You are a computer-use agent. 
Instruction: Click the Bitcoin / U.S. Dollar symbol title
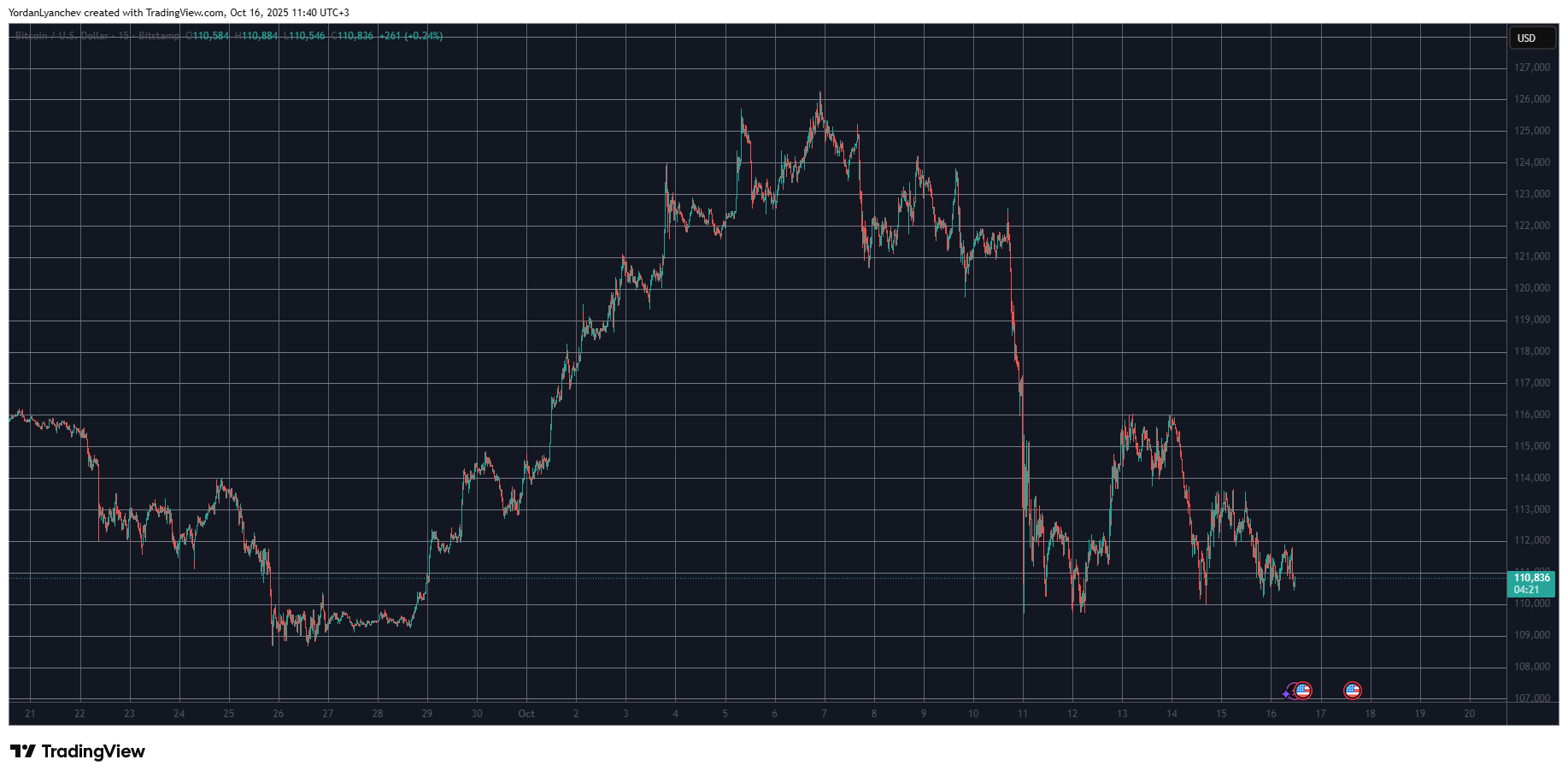[x=62, y=36]
